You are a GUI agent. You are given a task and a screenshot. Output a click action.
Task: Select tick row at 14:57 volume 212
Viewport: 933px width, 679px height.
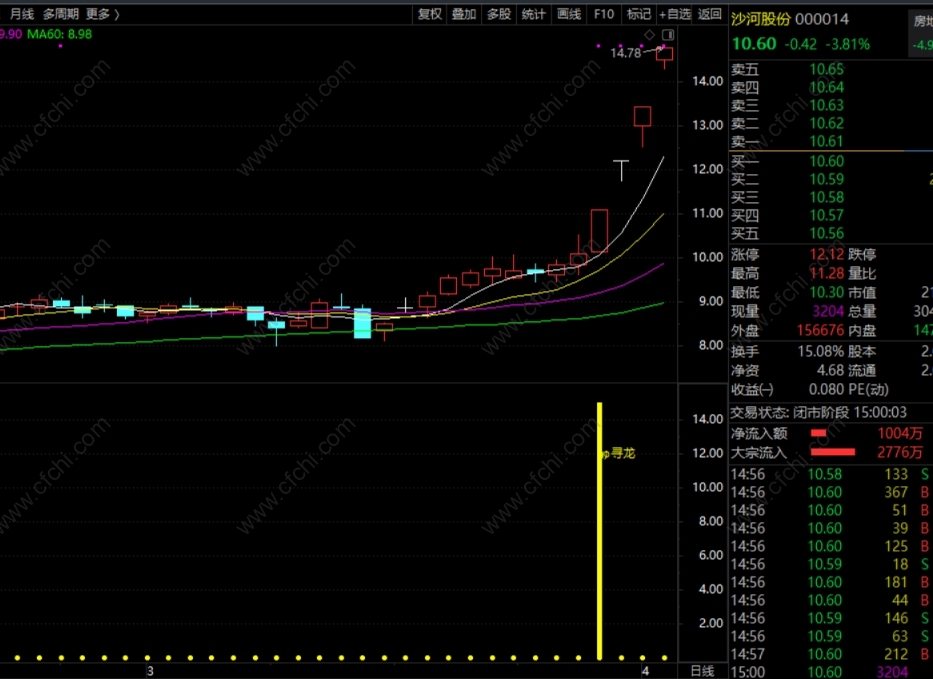pos(829,654)
